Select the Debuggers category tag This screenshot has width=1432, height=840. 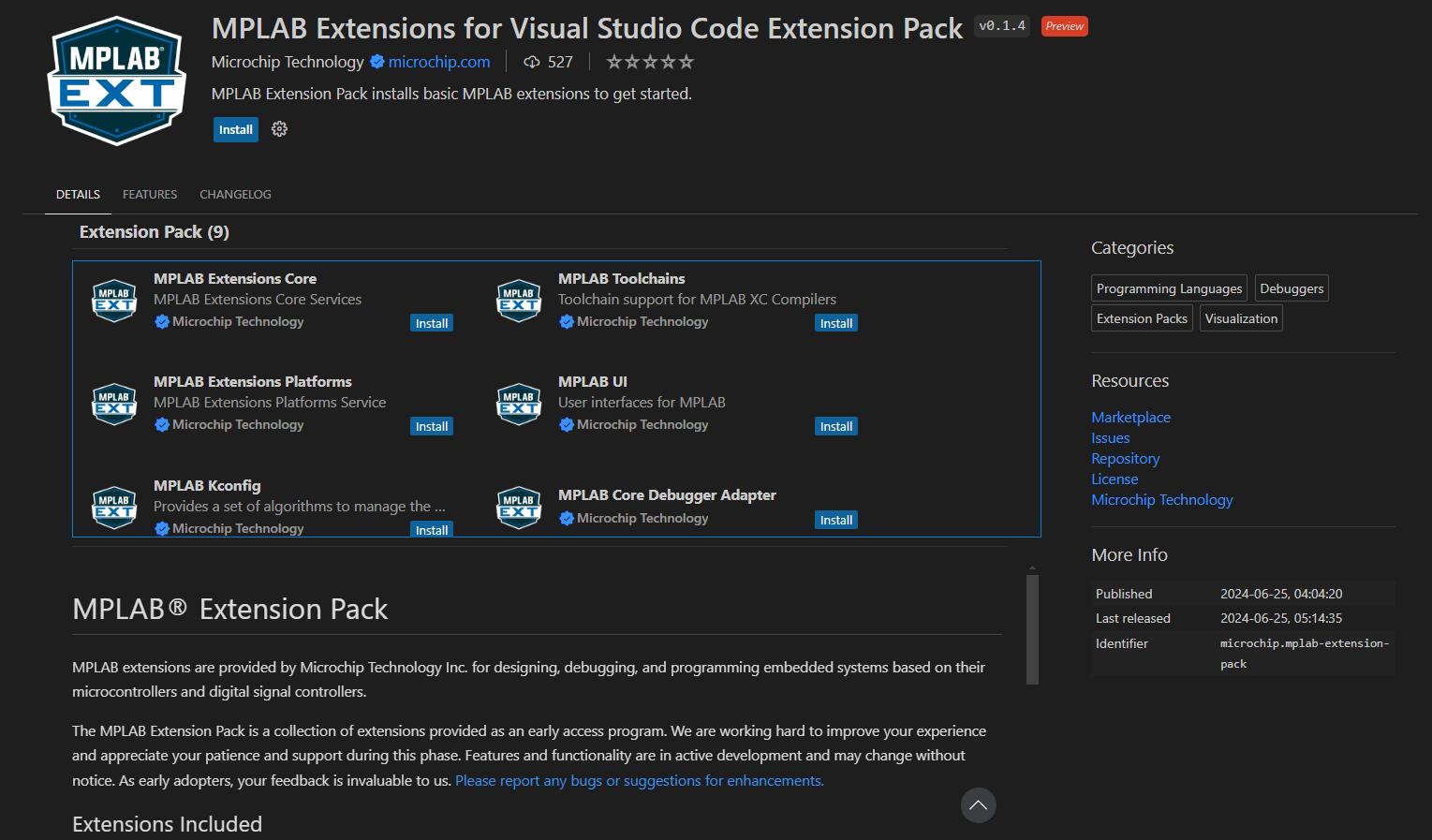coord(1292,288)
